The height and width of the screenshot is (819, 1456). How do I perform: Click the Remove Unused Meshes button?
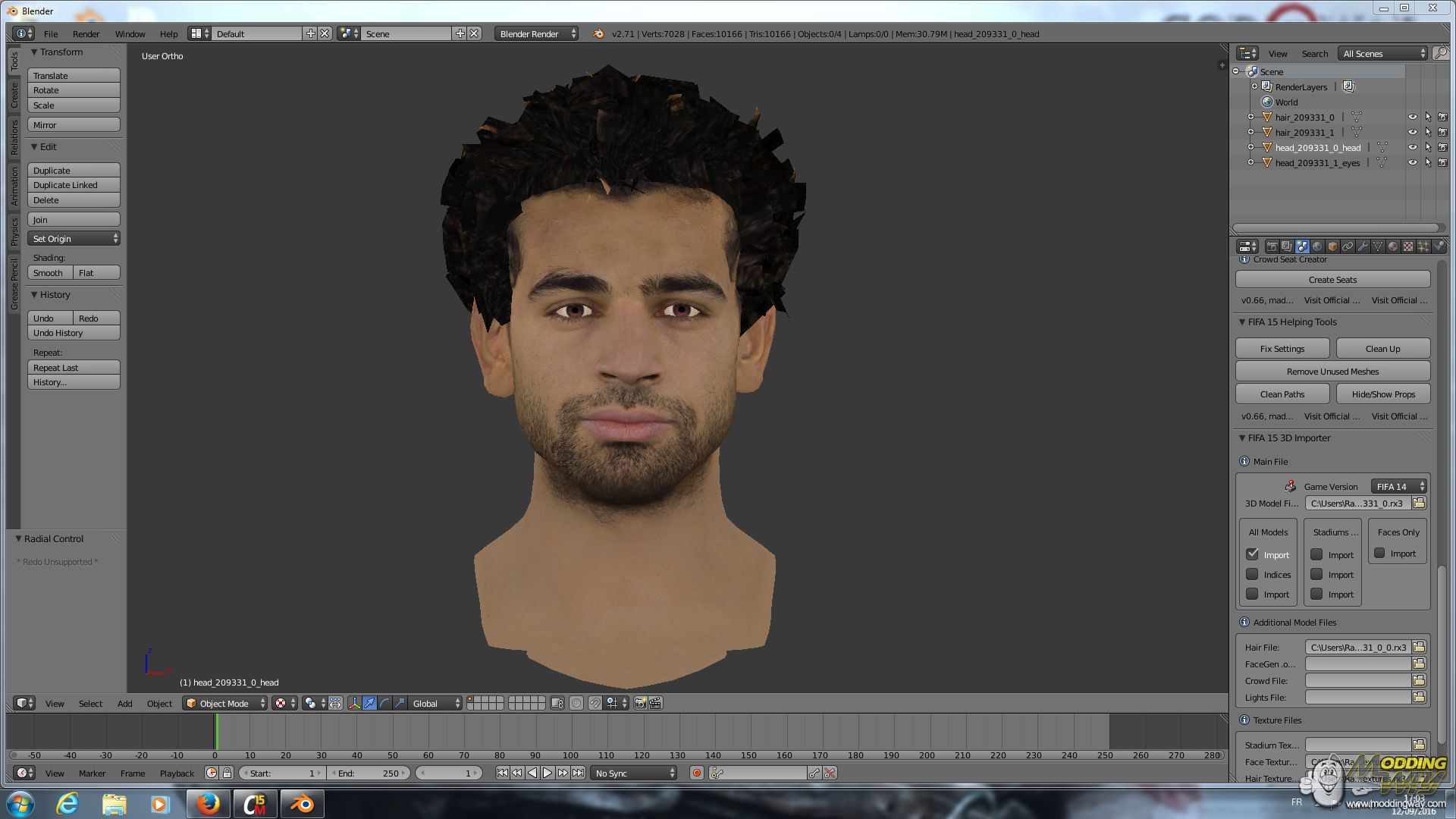(x=1332, y=371)
